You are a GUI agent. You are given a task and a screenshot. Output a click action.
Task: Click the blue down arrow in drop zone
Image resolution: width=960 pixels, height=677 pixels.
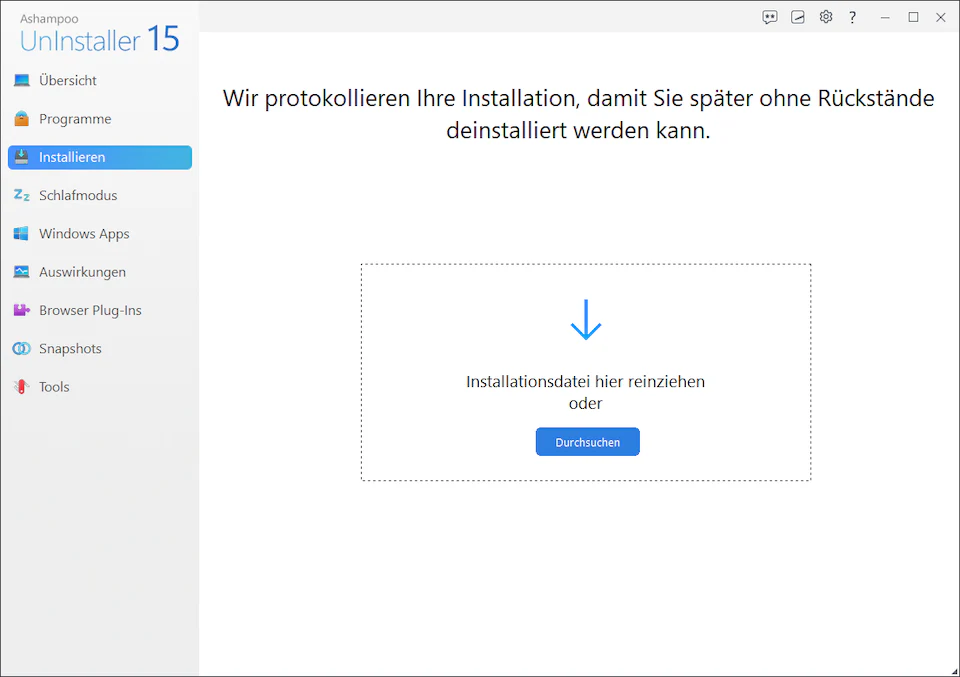586,320
